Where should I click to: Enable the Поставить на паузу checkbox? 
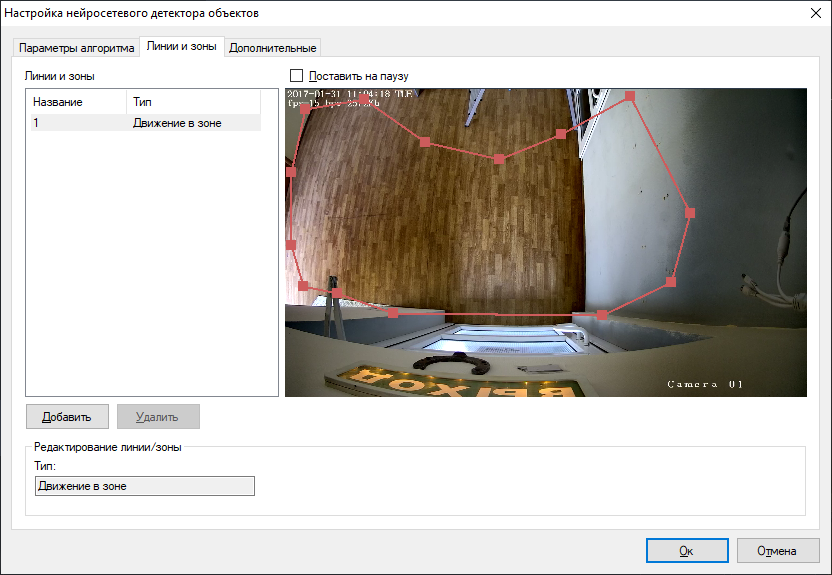[296, 76]
